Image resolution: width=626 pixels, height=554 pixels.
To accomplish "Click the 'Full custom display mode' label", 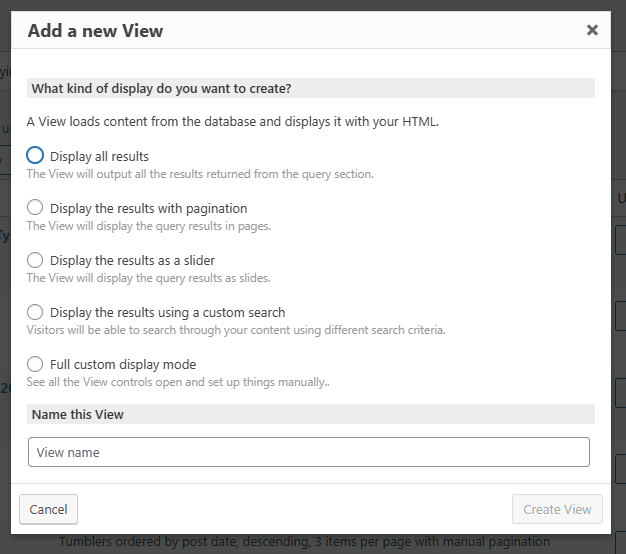I will (x=123, y=364).
